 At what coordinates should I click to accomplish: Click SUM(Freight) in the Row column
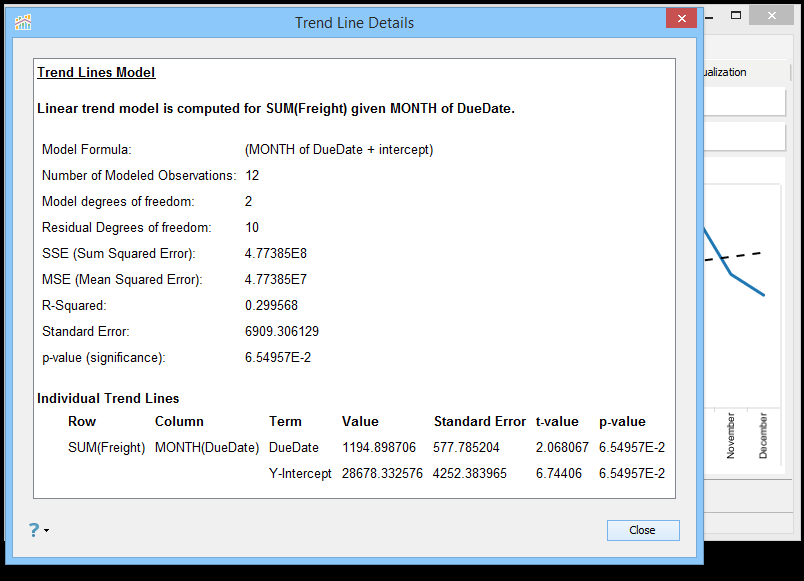pyautogui.click(x=107, y=448)
